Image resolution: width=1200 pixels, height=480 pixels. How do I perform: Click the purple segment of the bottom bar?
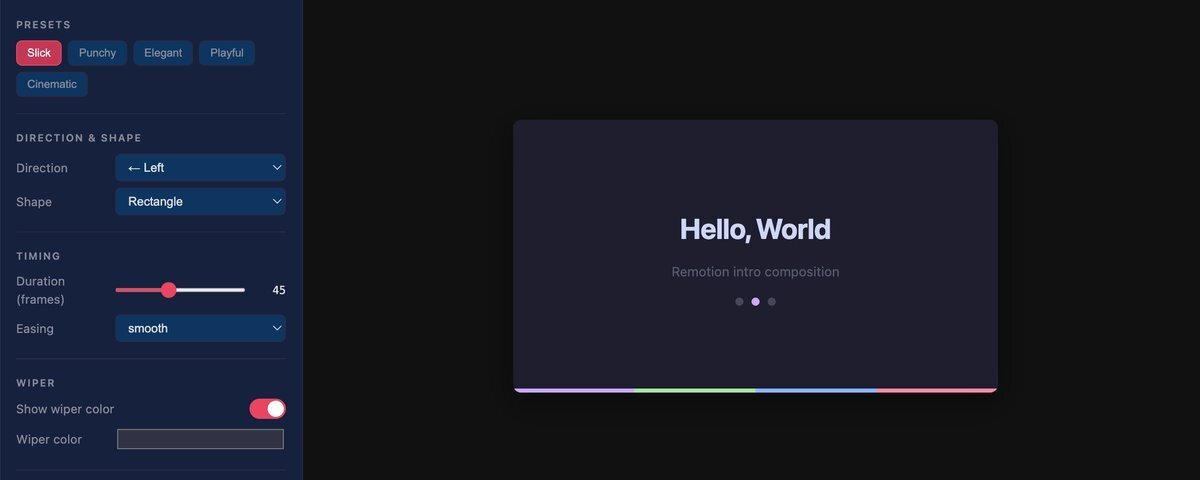[x=574, y=390]
